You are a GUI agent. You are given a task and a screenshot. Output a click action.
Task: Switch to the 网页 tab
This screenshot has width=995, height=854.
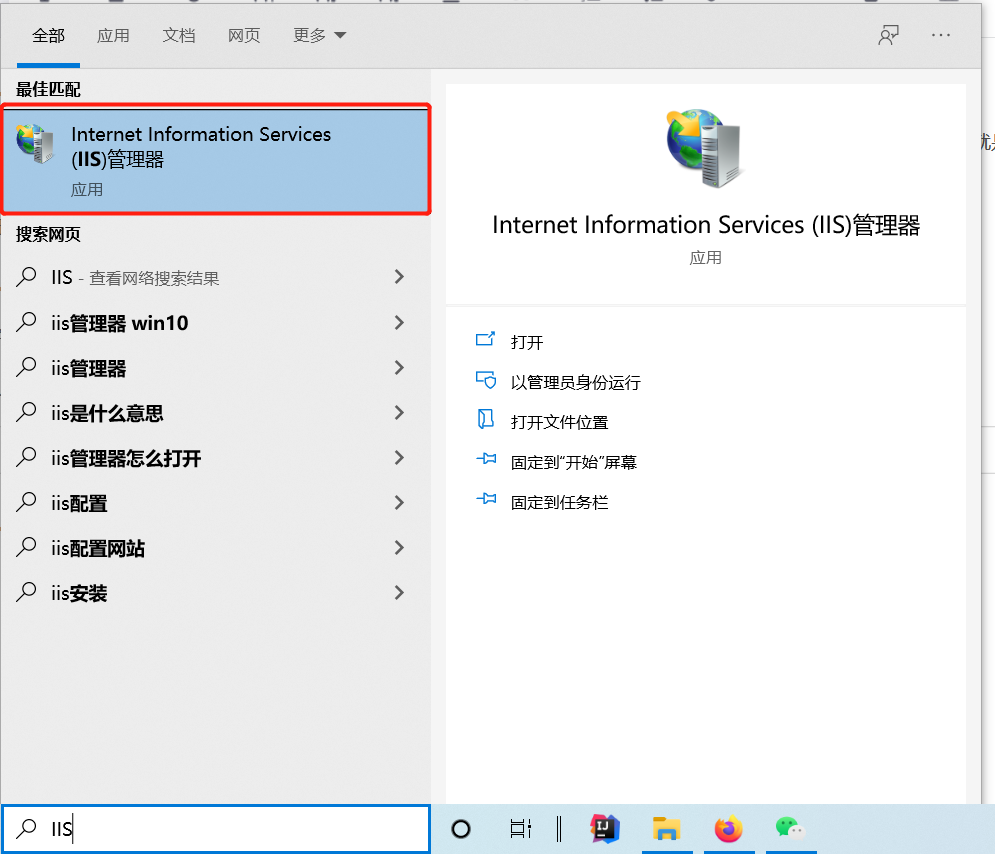click(244, 36)
